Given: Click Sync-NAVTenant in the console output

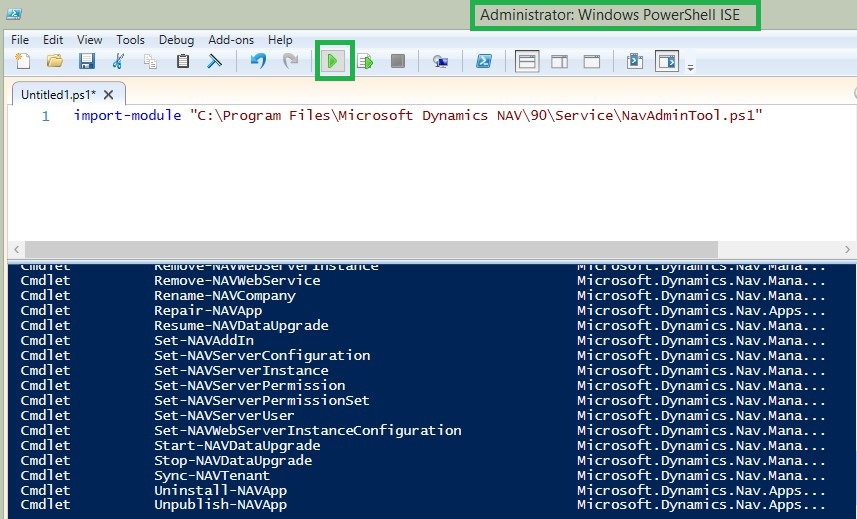Looking at the screenshot, I should tap(212, 476).
